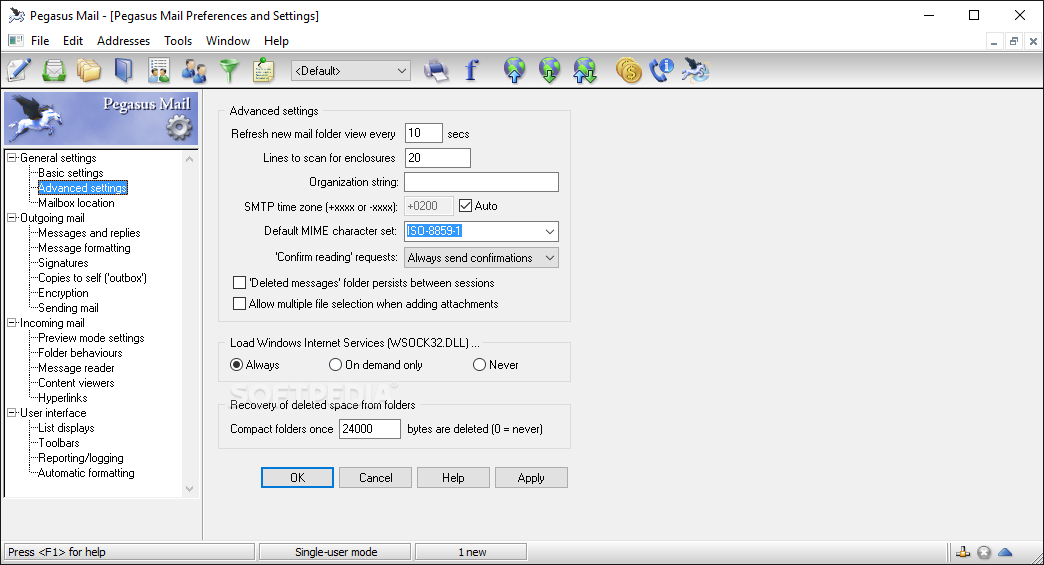This screenshot has height=565, width=1044.
Task: Open the new mail folder tray icon
Action: click(54, 70)
